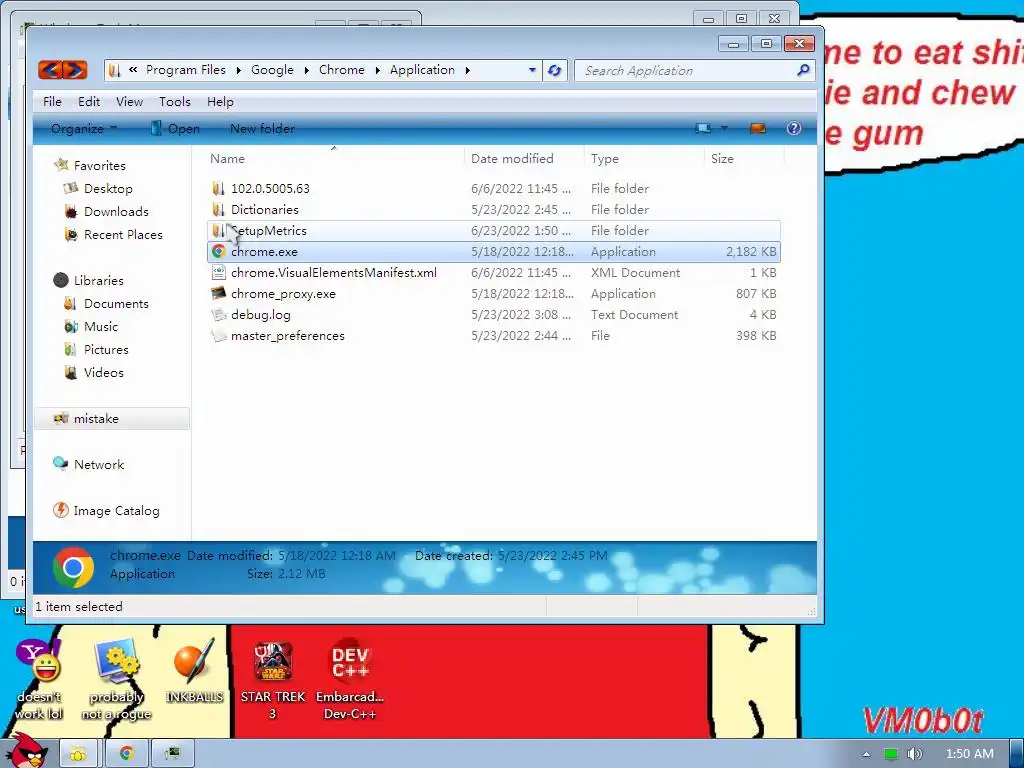This screenshot has height=768, width=1024.
Task: Open the View menu
Action: point(129,102)
